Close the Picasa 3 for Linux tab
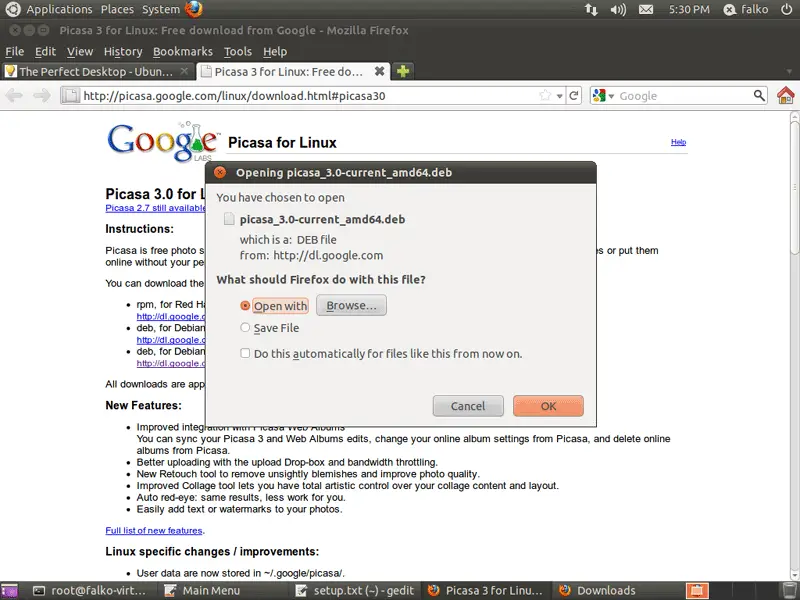 (380, 71)
